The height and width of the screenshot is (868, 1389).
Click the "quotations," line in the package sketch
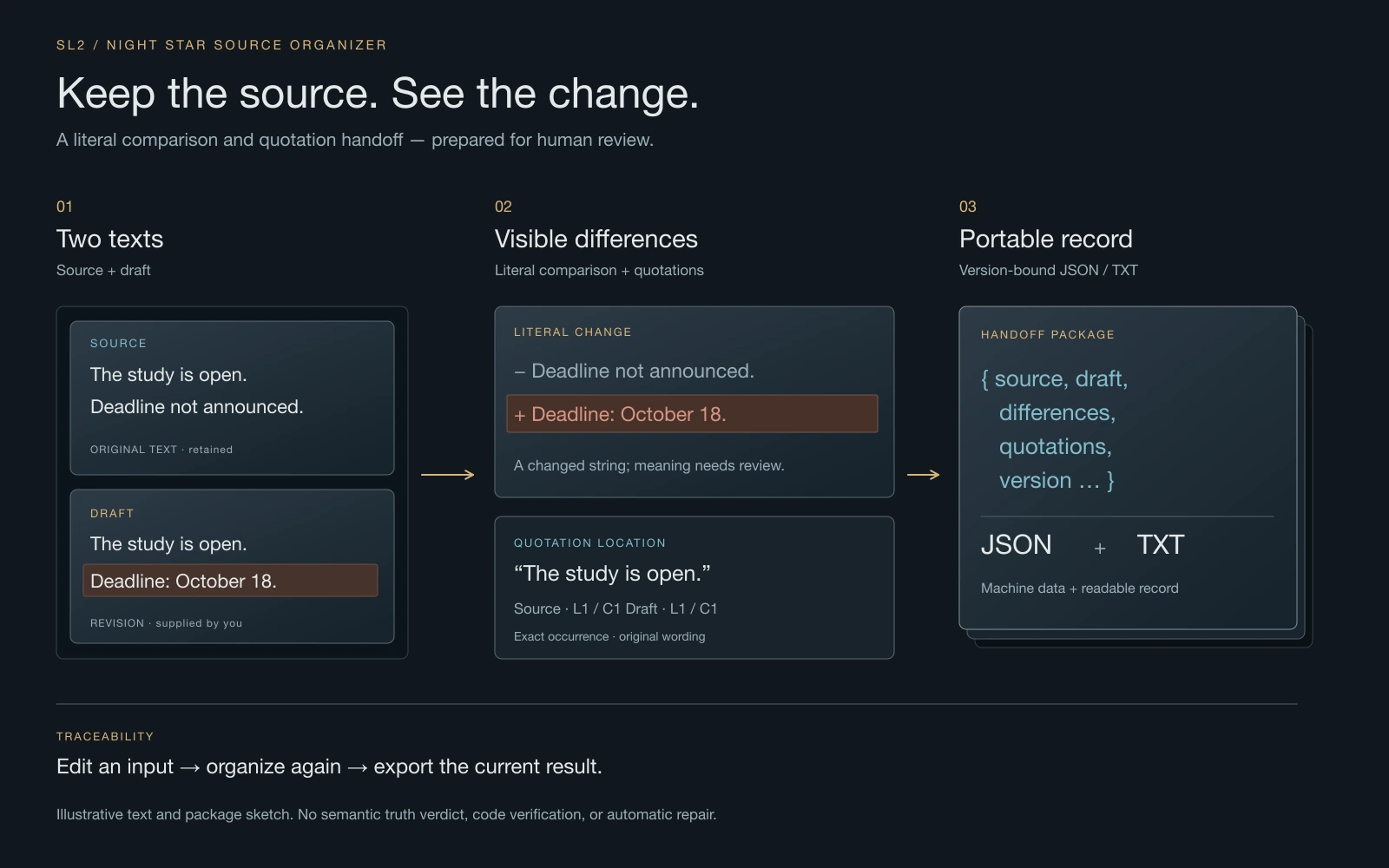(x=1056, y=447)
